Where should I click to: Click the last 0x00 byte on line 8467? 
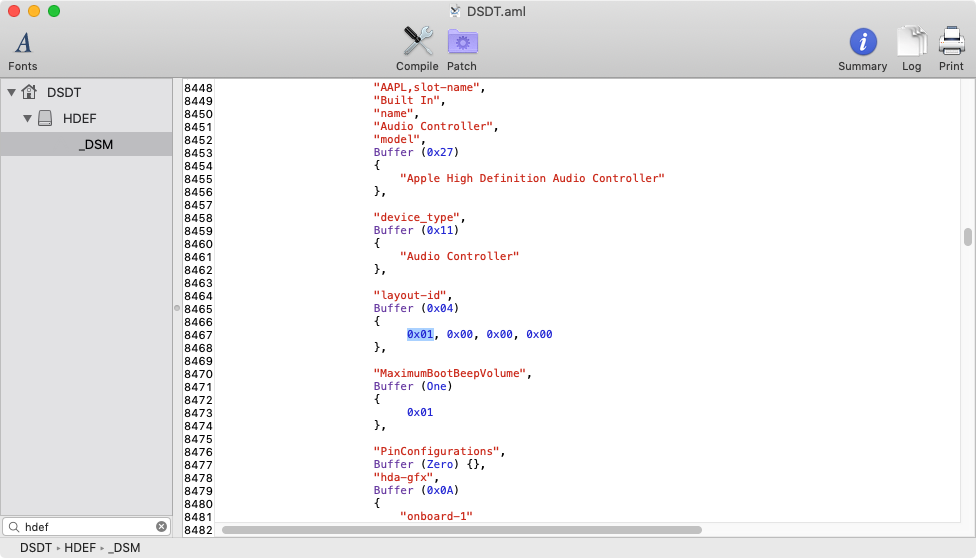(539, 334)
